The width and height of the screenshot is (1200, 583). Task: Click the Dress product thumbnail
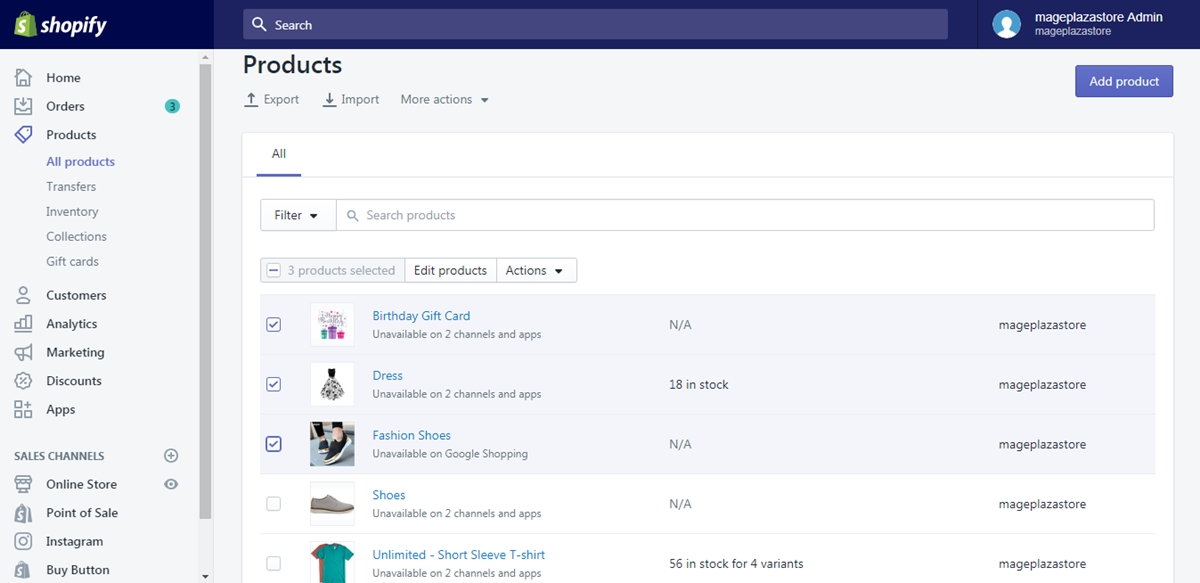point(332,384)
